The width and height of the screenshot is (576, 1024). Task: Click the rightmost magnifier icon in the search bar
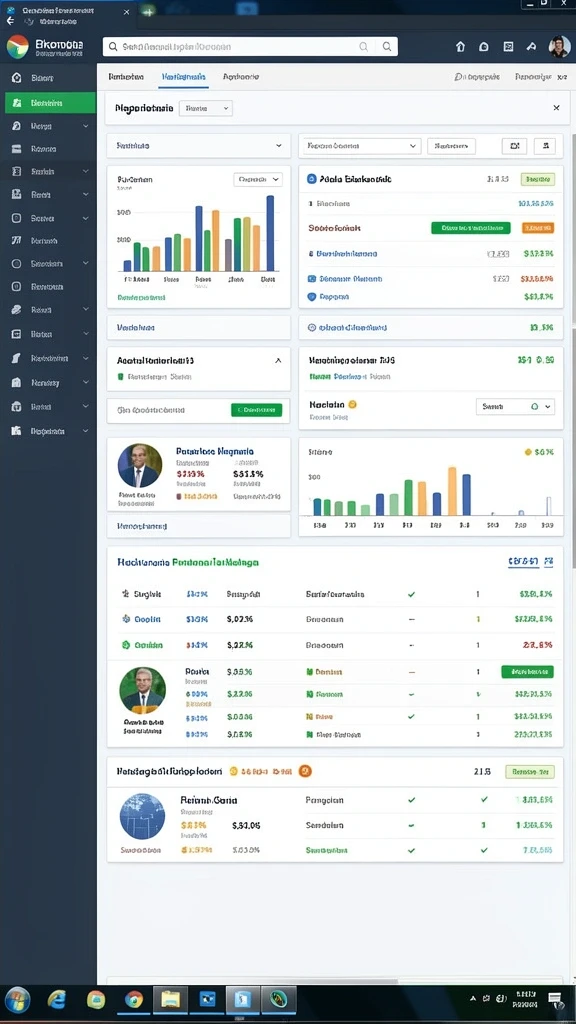[387, 46]
